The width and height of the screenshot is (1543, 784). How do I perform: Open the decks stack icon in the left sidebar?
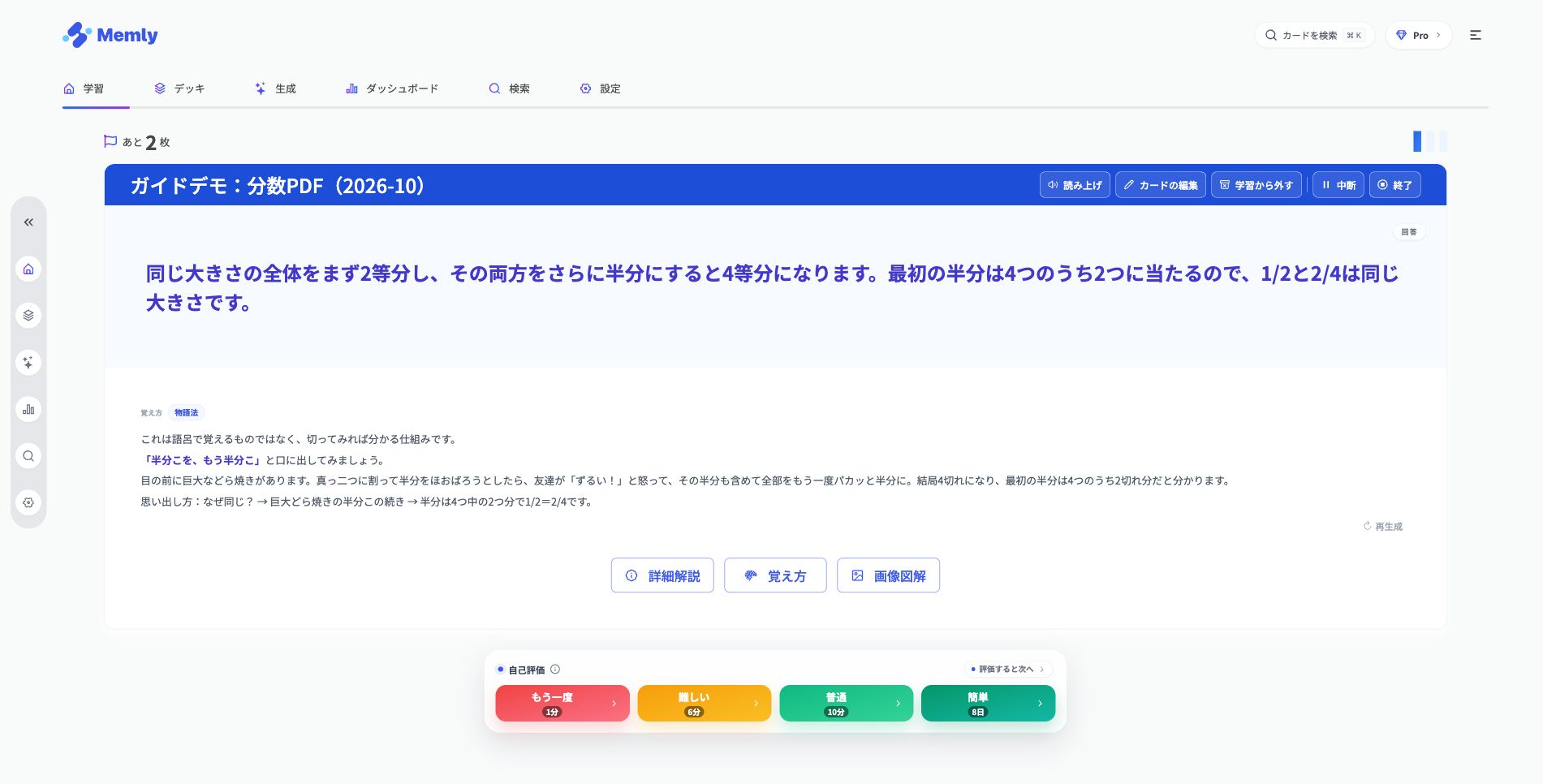point(28,316)
